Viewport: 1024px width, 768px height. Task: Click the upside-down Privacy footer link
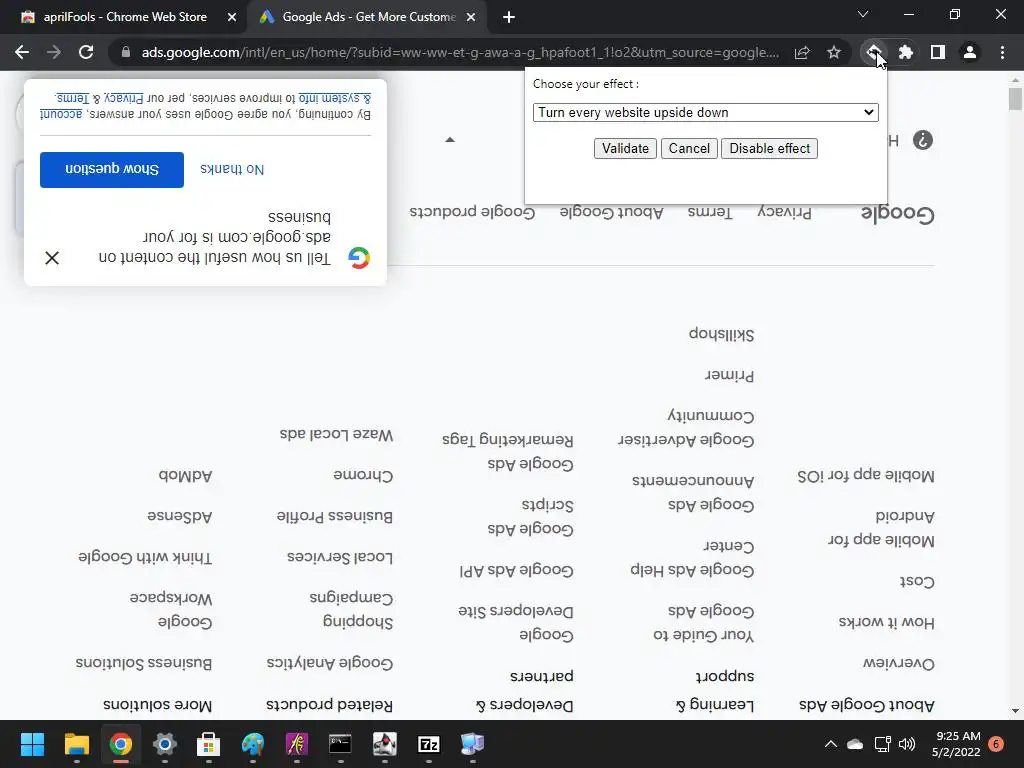point(784,212)
